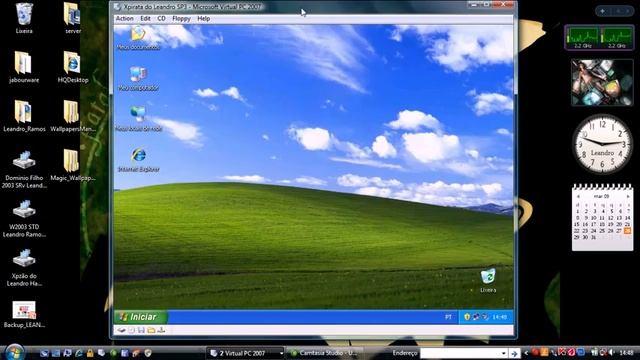Click the network adapter icon in VPC status bar

(161, 330)
